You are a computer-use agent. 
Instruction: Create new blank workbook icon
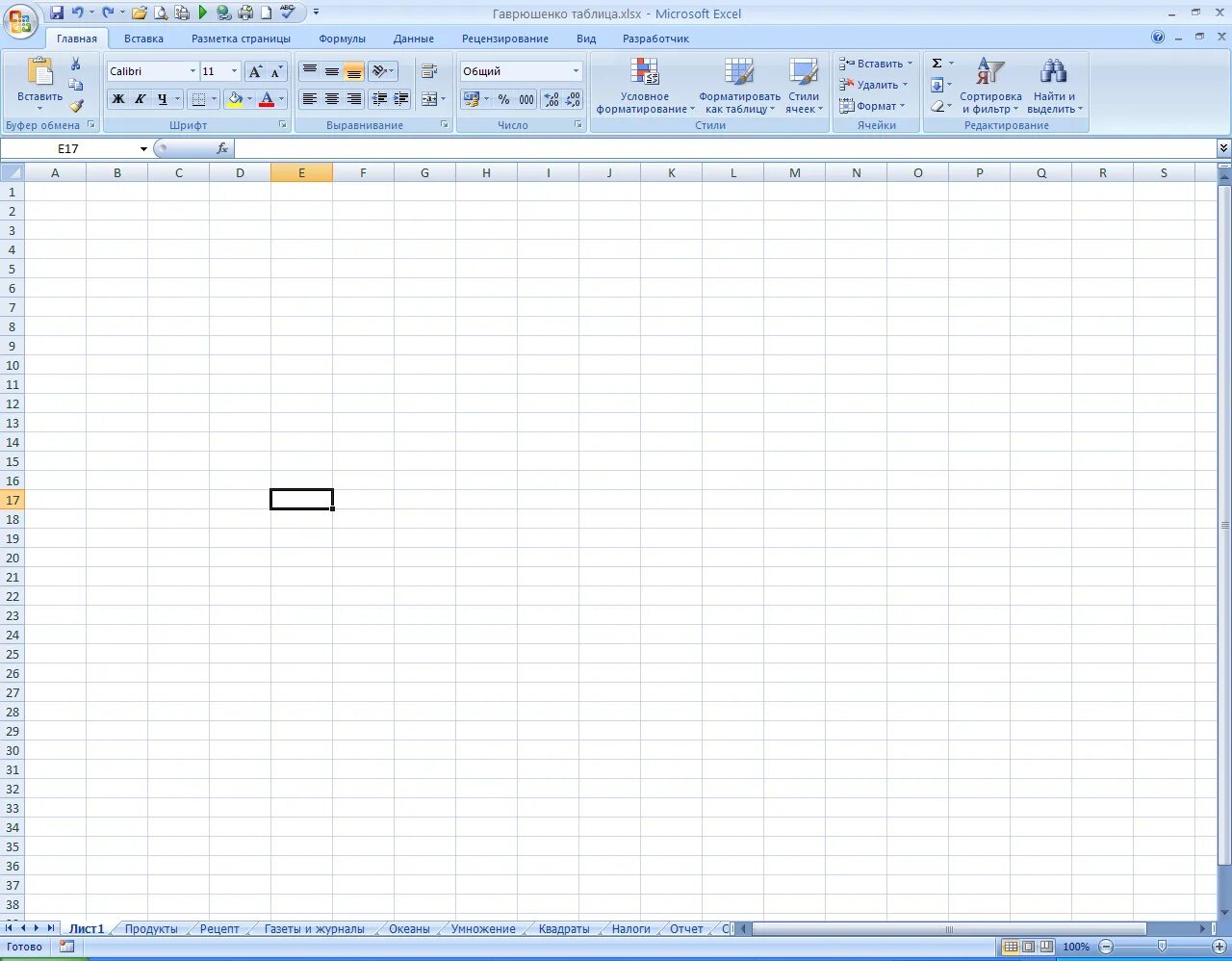(266, 13)
